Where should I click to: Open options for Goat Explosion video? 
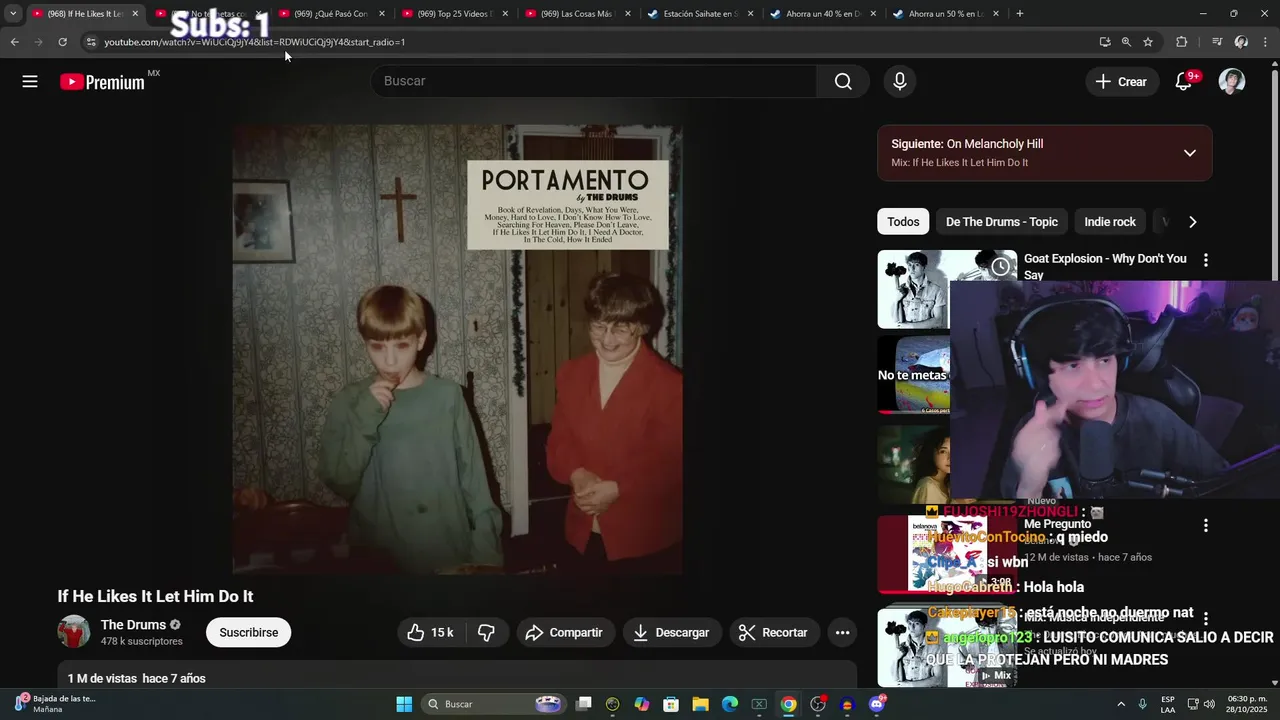coord(1206,260)
